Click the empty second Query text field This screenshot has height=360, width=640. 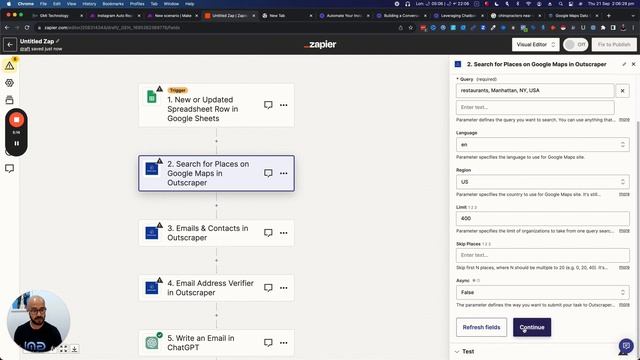(x=535, y=107)
